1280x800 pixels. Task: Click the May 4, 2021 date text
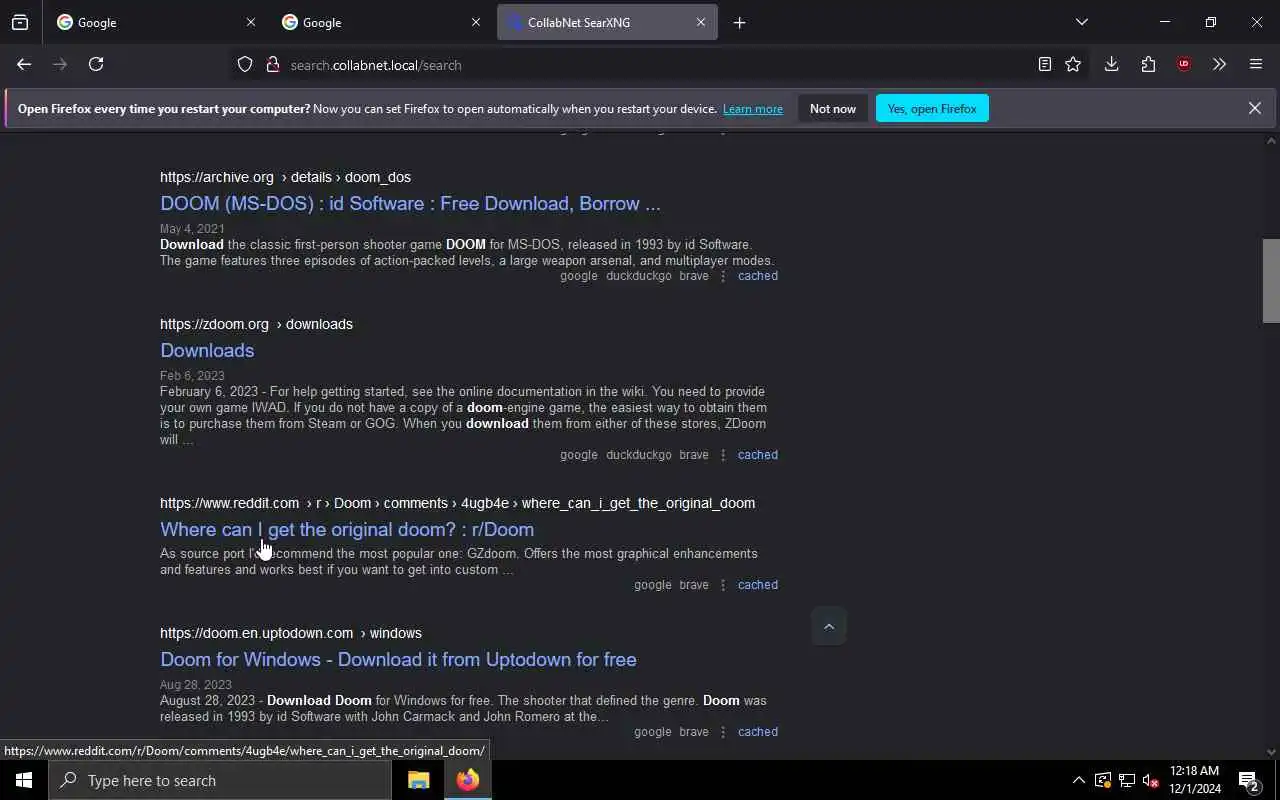(192, 229)
